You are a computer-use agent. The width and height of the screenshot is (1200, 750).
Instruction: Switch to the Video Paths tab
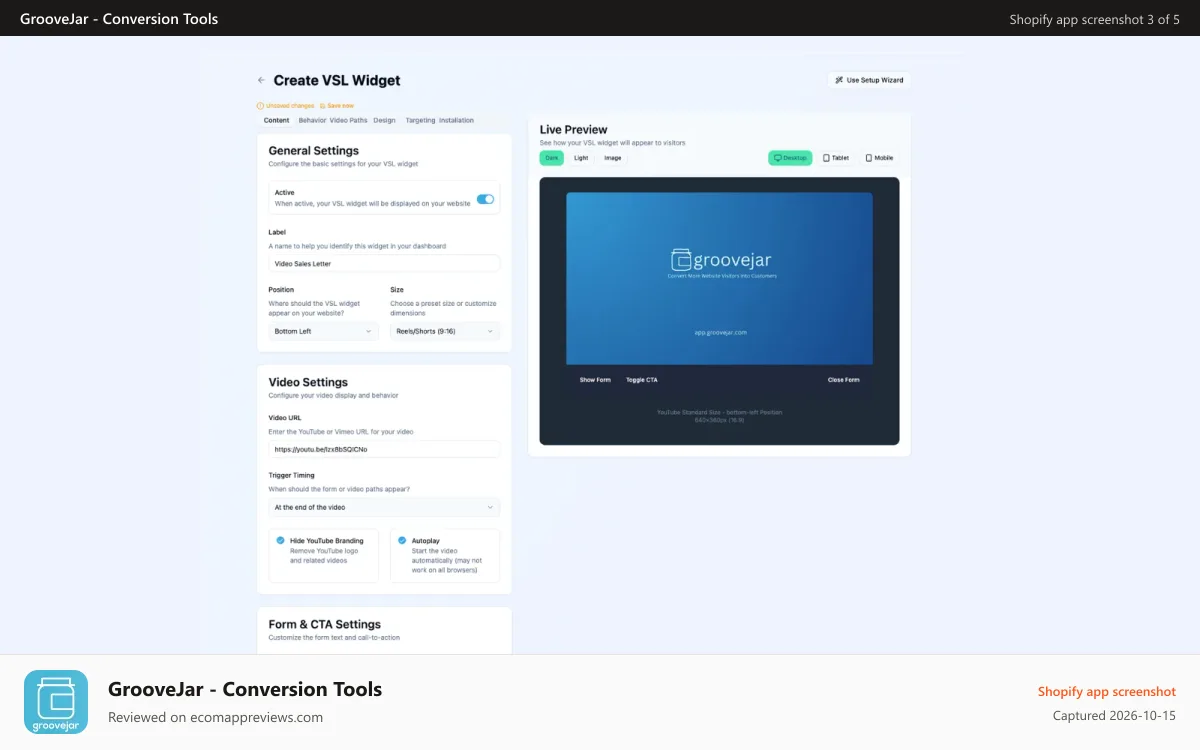(x=349, y=120)
